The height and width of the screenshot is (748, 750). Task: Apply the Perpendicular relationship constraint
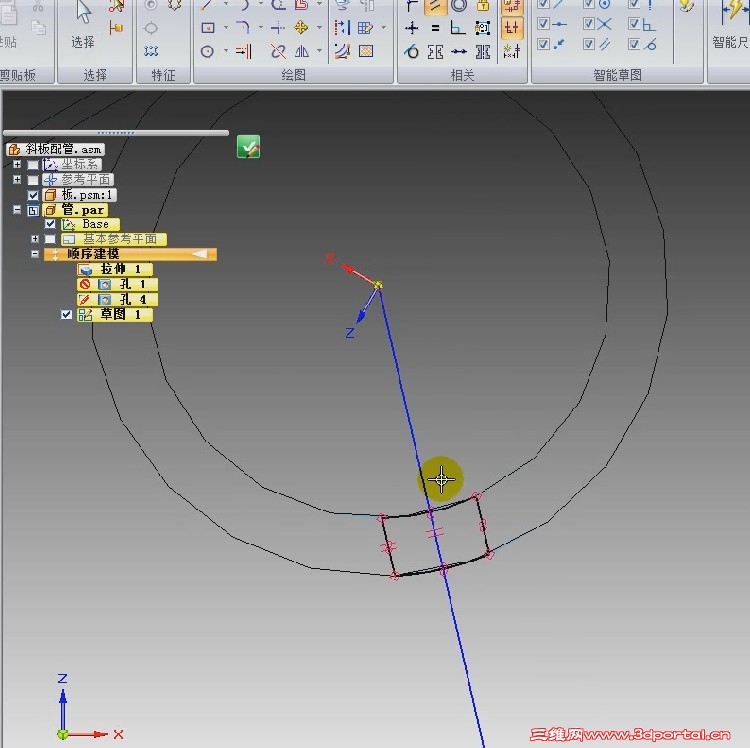click(x=458, y=28)
